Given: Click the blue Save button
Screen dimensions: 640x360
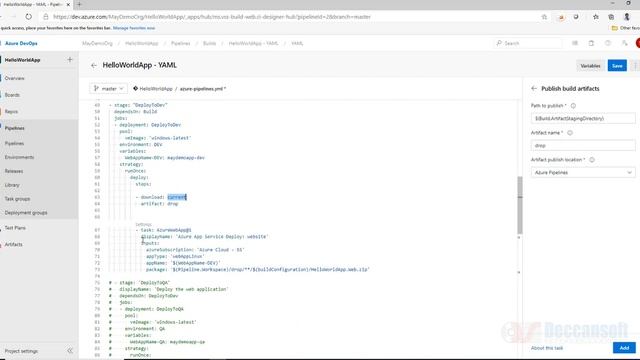Looking at the screenshot, I should [617, 66].
